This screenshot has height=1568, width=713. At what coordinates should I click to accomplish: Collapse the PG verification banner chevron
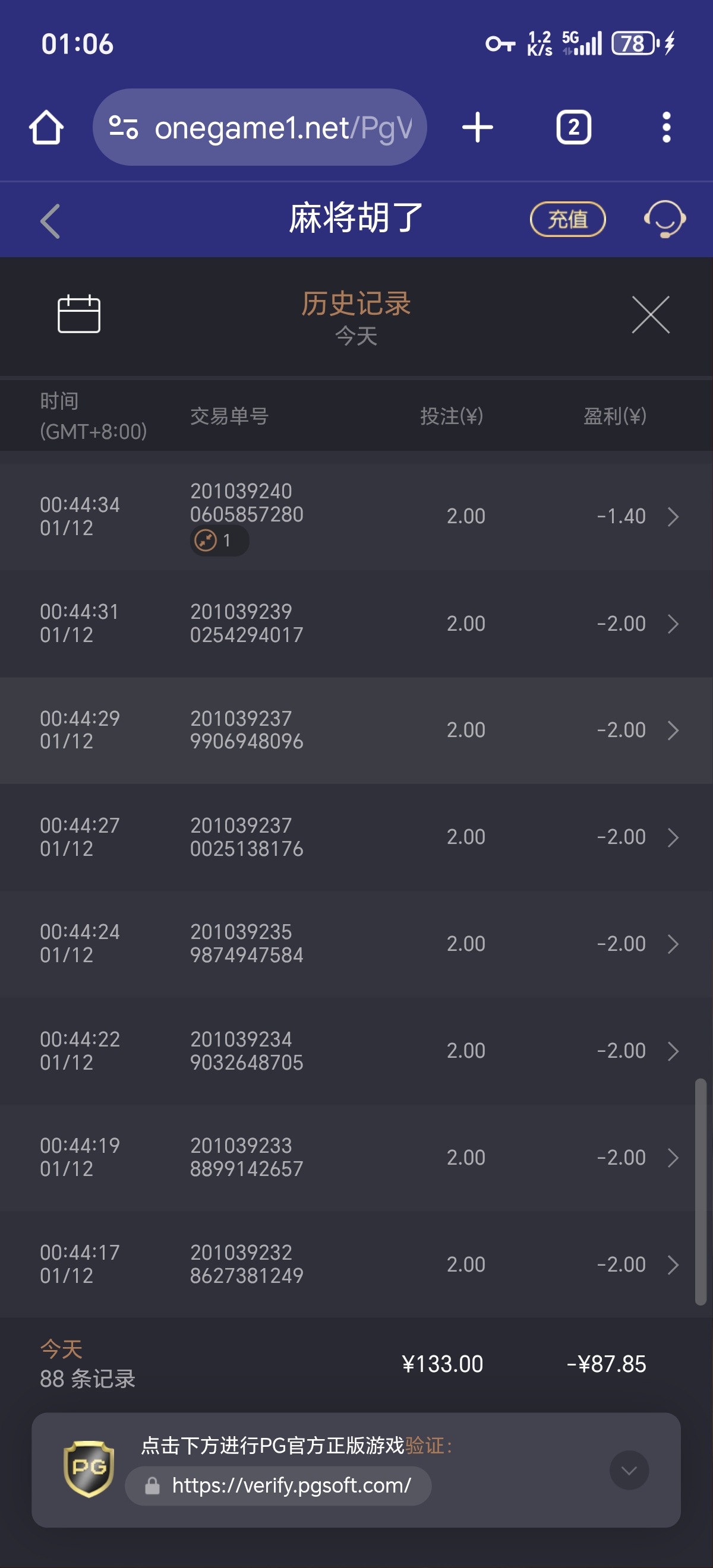click(x=629, y=1470)
